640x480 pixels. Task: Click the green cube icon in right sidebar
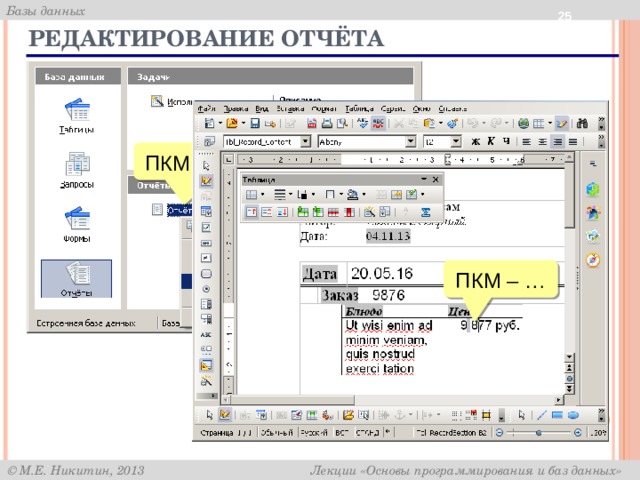tap(593, 189)
